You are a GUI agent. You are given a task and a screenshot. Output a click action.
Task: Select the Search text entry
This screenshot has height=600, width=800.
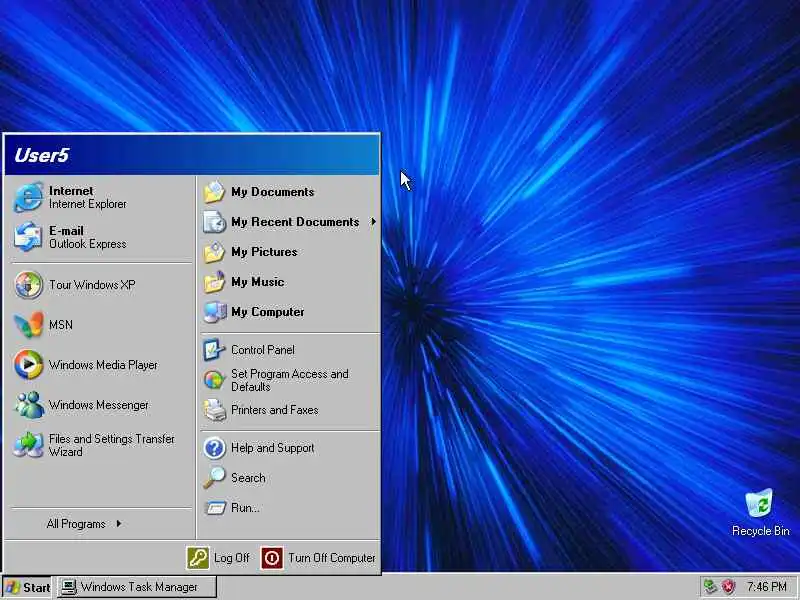click(248, 478)
